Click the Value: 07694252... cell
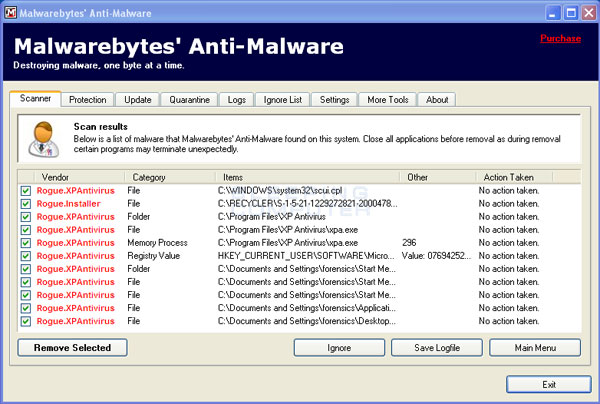Screen dimensions: 600x404 [436, 256]
